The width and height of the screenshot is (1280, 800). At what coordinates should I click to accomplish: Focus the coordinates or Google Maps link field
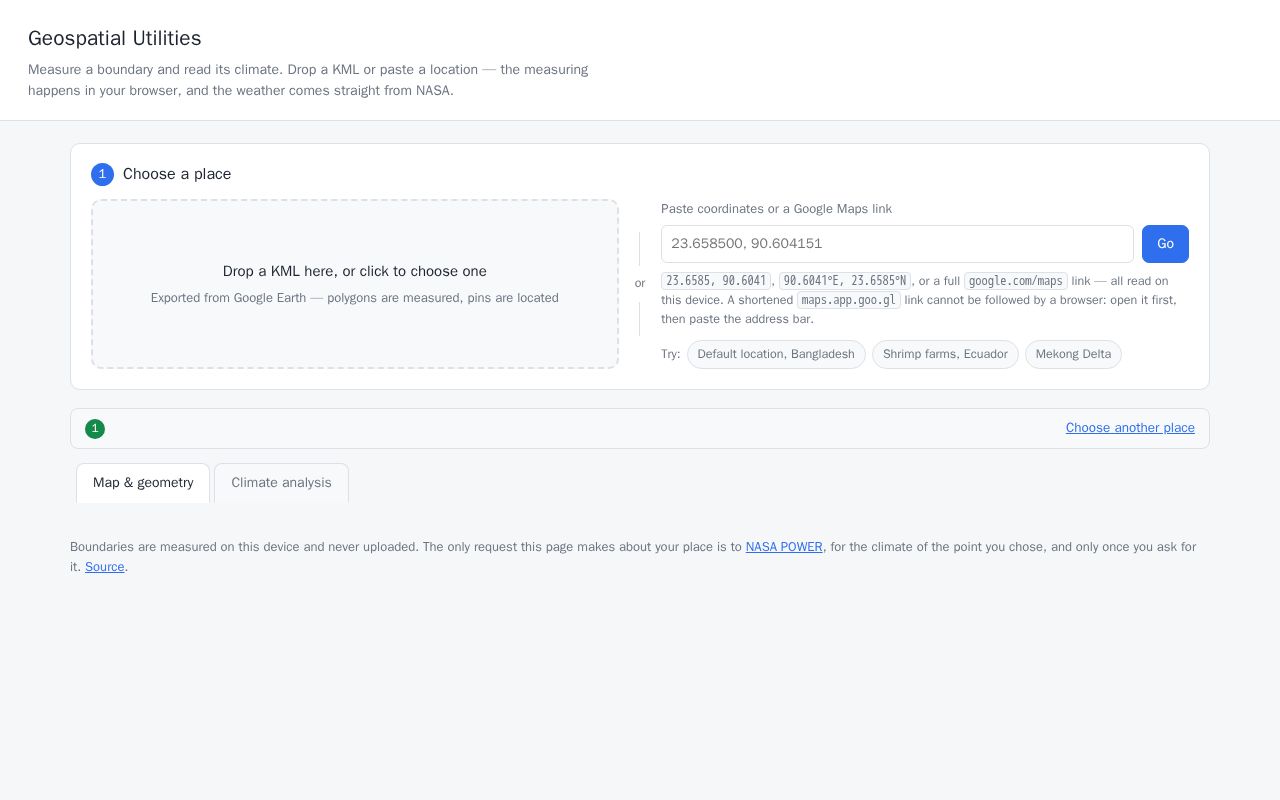(x=897, y=244)
